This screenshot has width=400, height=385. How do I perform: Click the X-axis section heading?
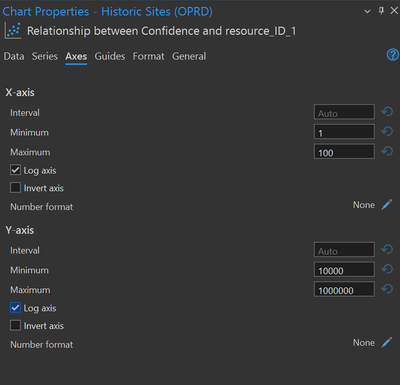click(20, 92)
